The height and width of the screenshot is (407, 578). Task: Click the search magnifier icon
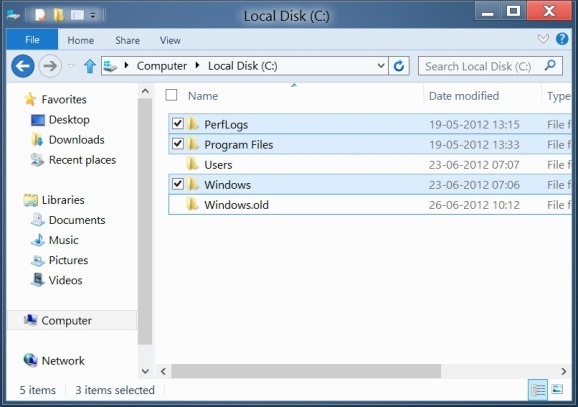(x=550, y=66)
